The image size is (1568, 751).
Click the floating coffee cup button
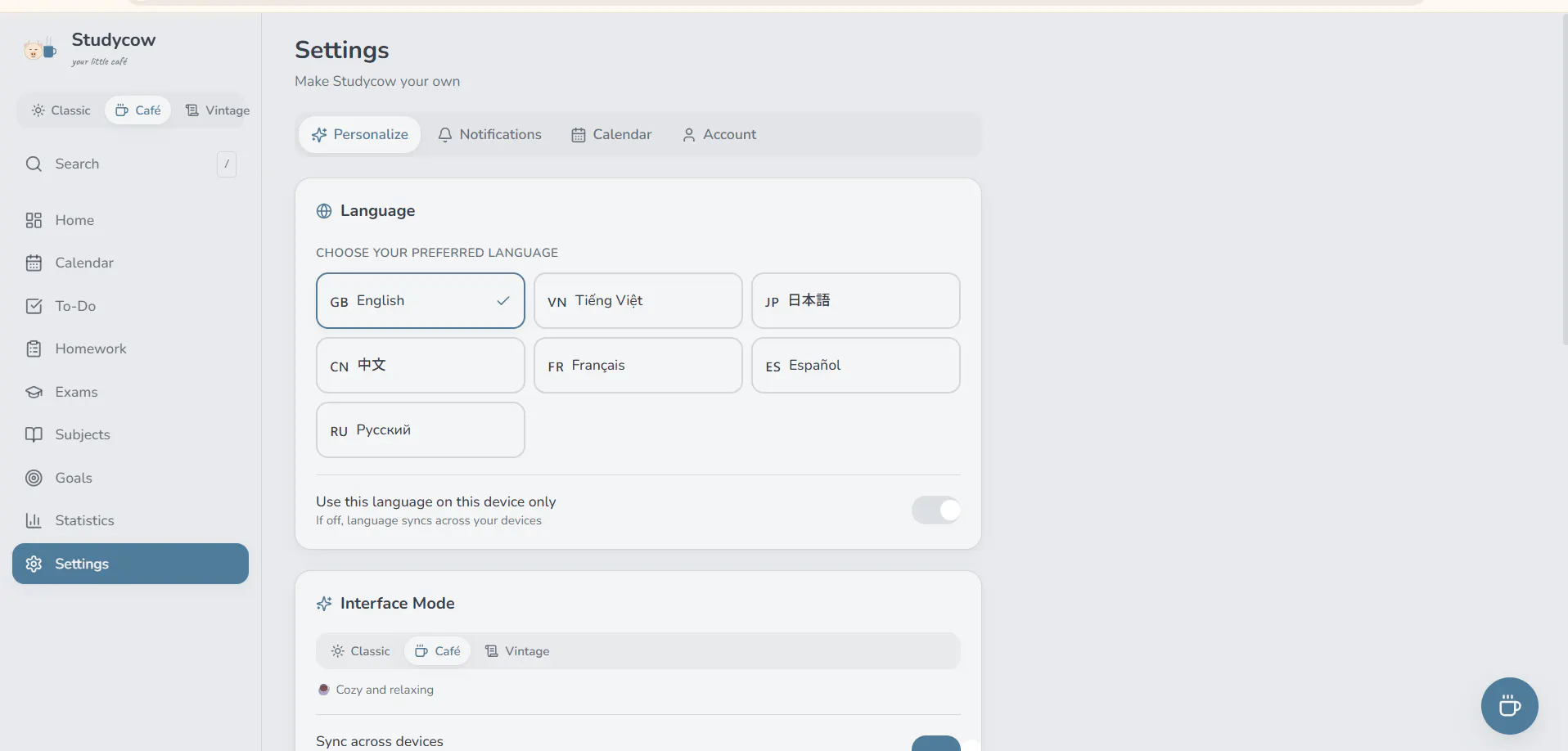(1509, 706)
